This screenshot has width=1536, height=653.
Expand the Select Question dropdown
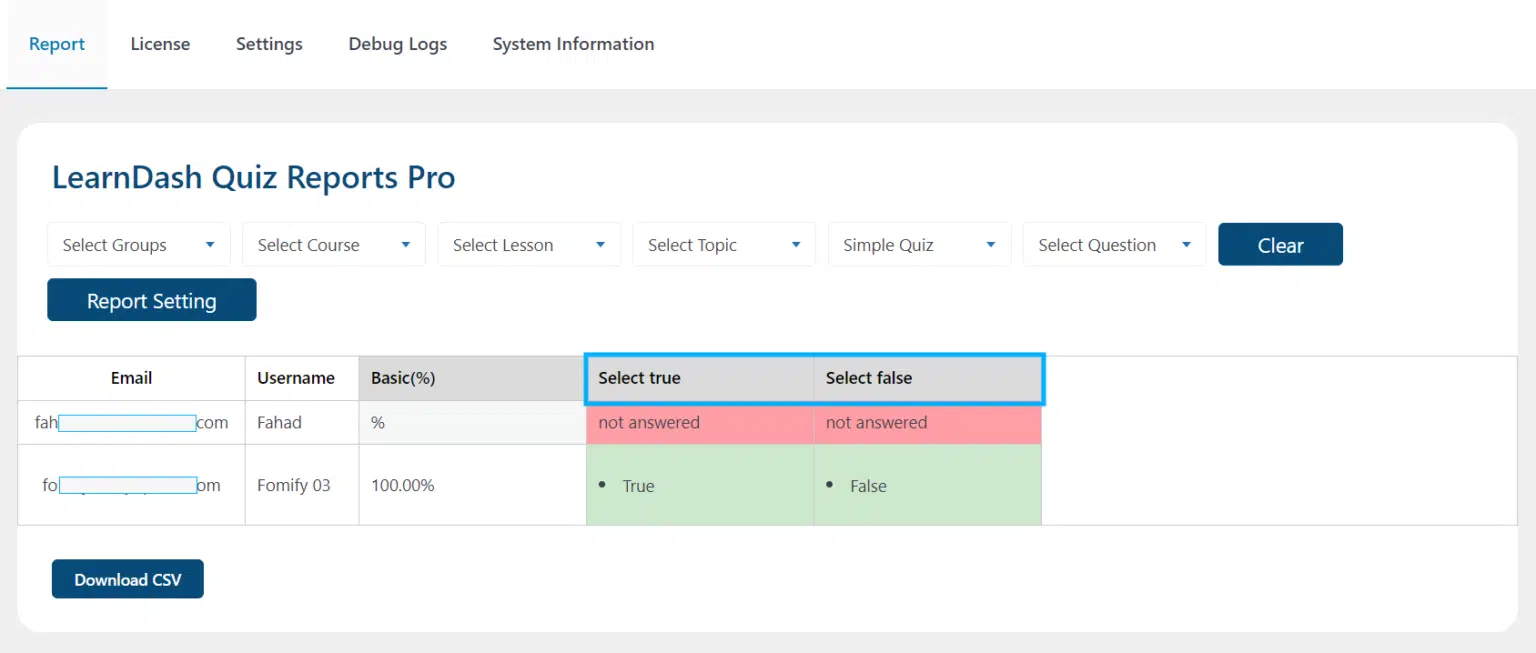coord(1114,245)
